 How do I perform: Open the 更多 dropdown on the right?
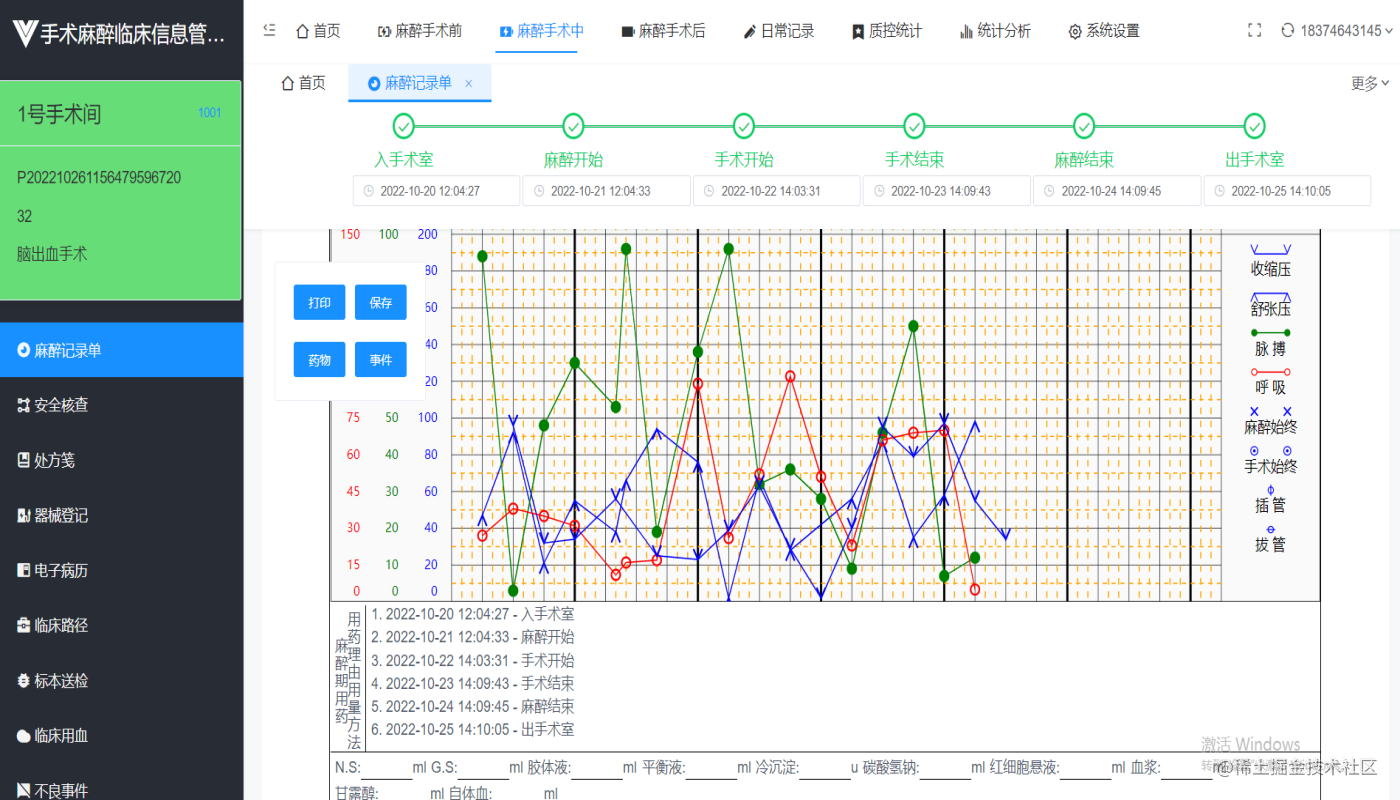pyautogui.click(x=1368, y=83)
